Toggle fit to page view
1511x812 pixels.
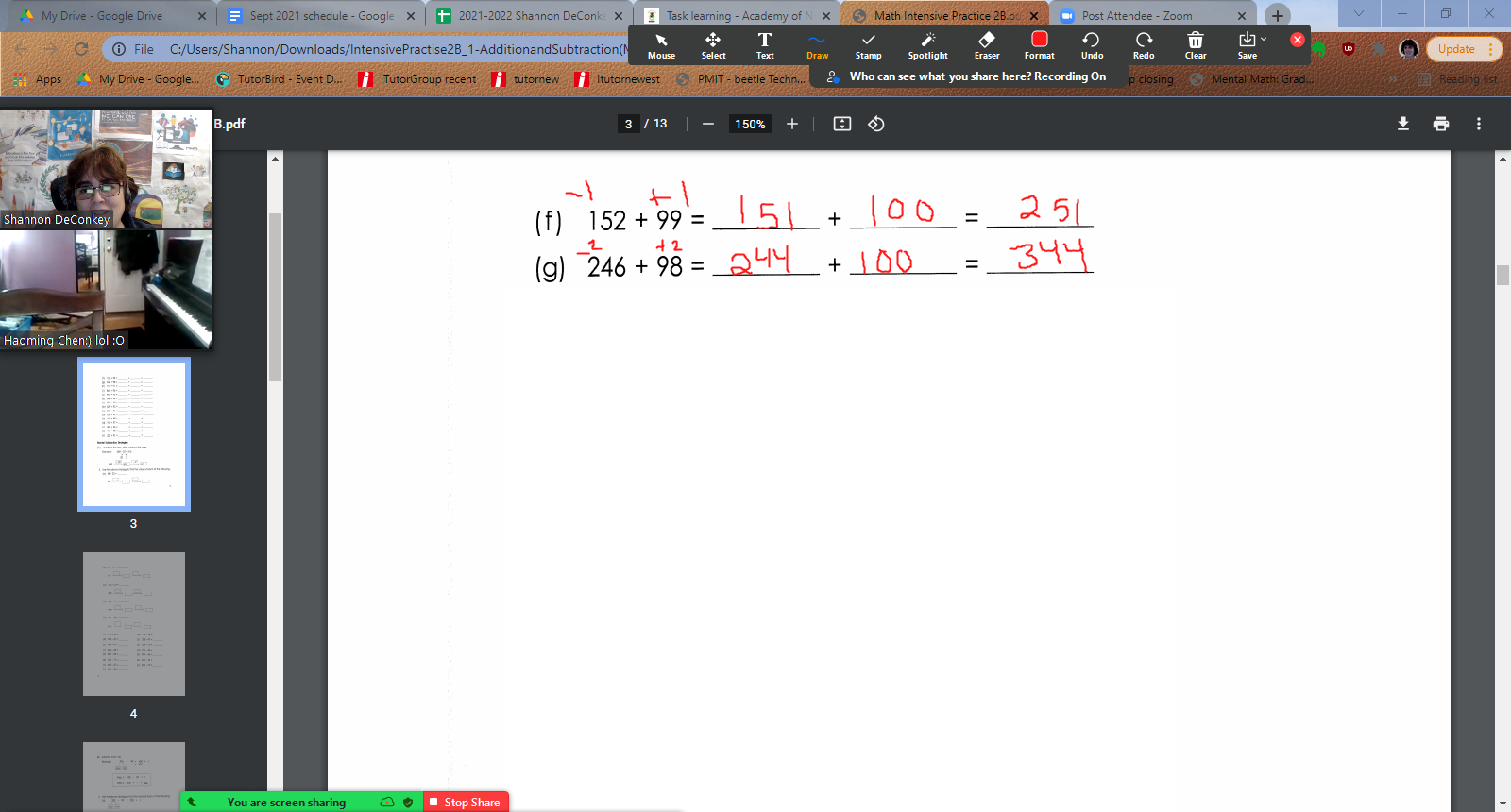tap(842, 124)
